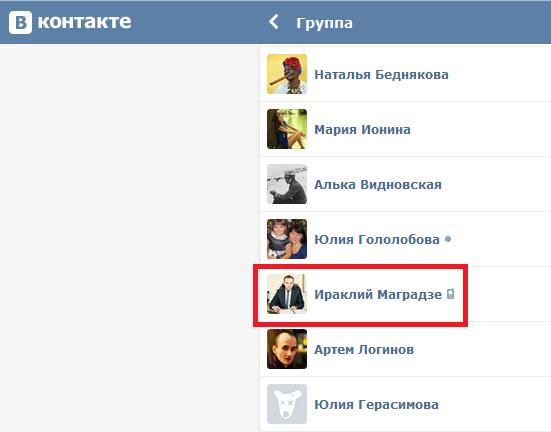
Task: Open the profile link Мария Ионина
Action: pyautogui.click(x=362, y=129)
